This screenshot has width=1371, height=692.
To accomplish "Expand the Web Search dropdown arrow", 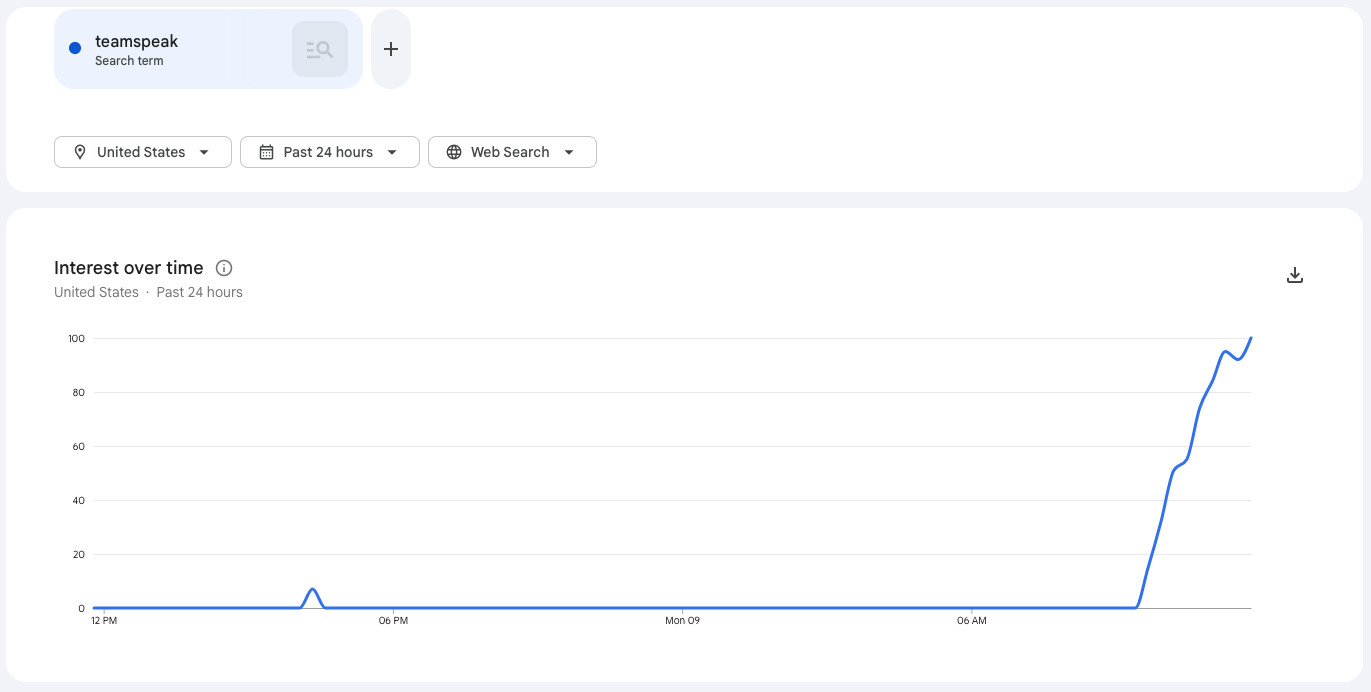I will click(x=569, y=152).
